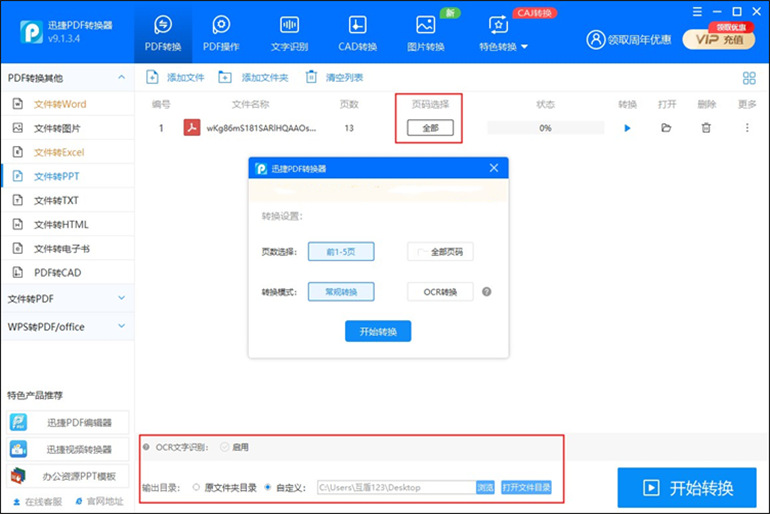Viewport: 770px width, 514px height.
Task: Click the help icon left of OCR文字识别
Action: click(146, 447)
